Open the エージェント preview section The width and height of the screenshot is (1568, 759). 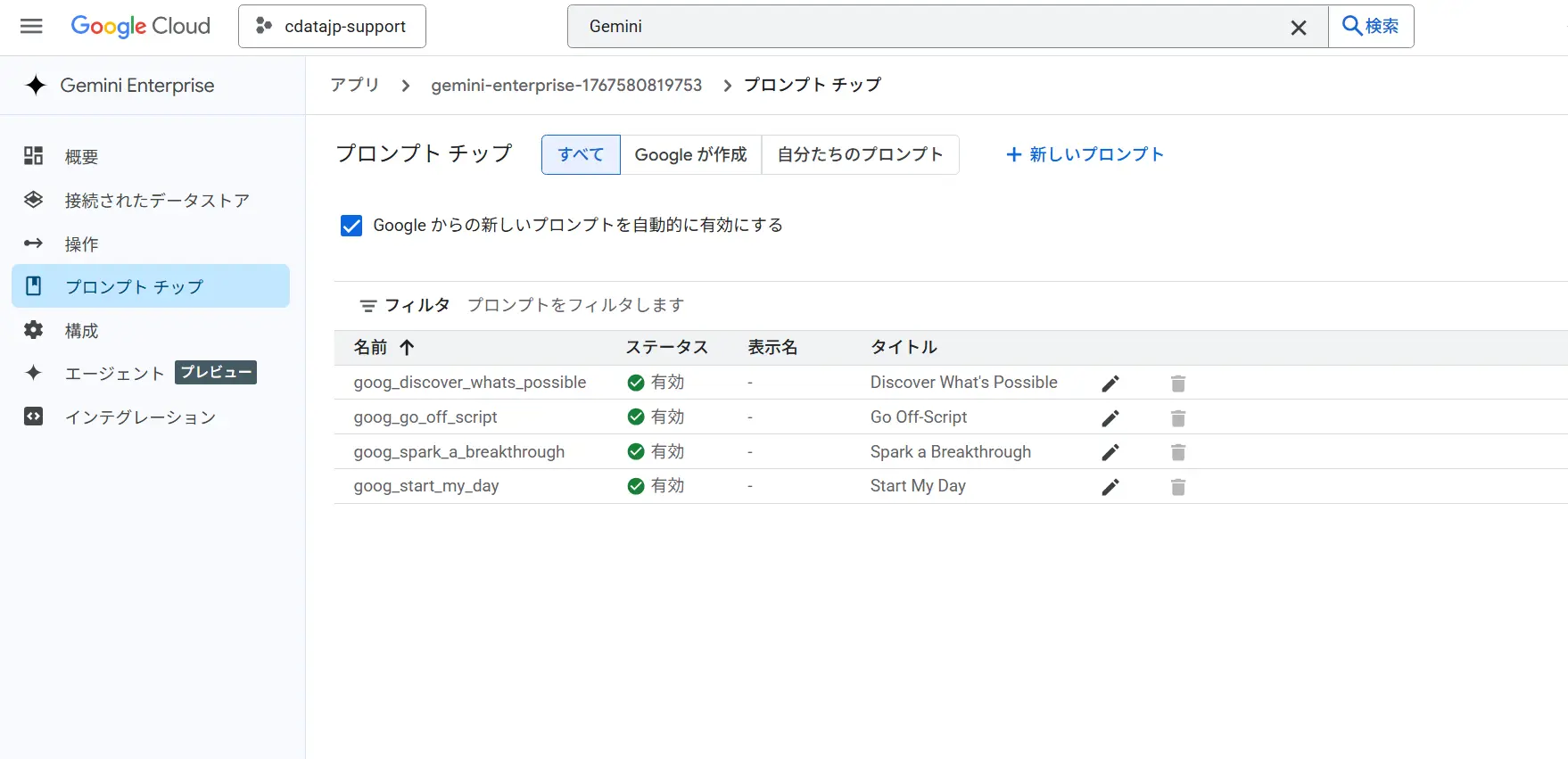(114, 373)
